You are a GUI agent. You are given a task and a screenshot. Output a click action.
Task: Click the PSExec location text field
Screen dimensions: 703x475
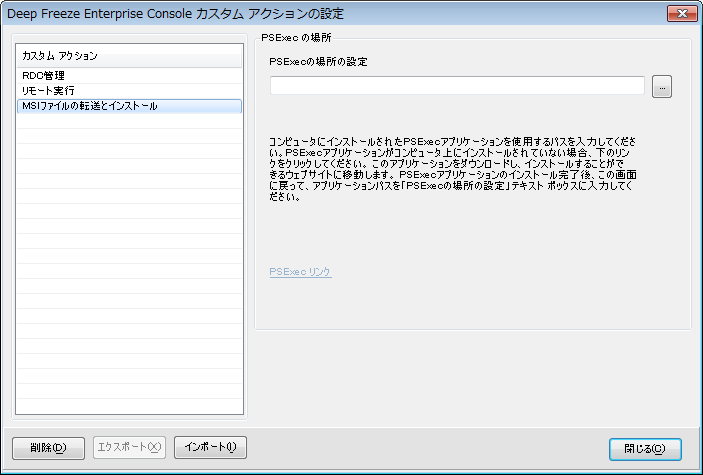[457, 86]
